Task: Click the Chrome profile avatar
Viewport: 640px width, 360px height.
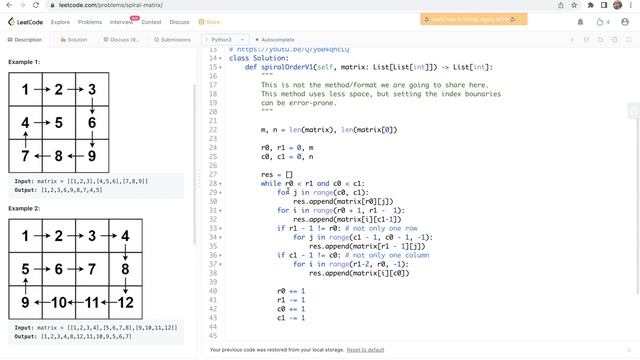Action: (x=618, y=5)
